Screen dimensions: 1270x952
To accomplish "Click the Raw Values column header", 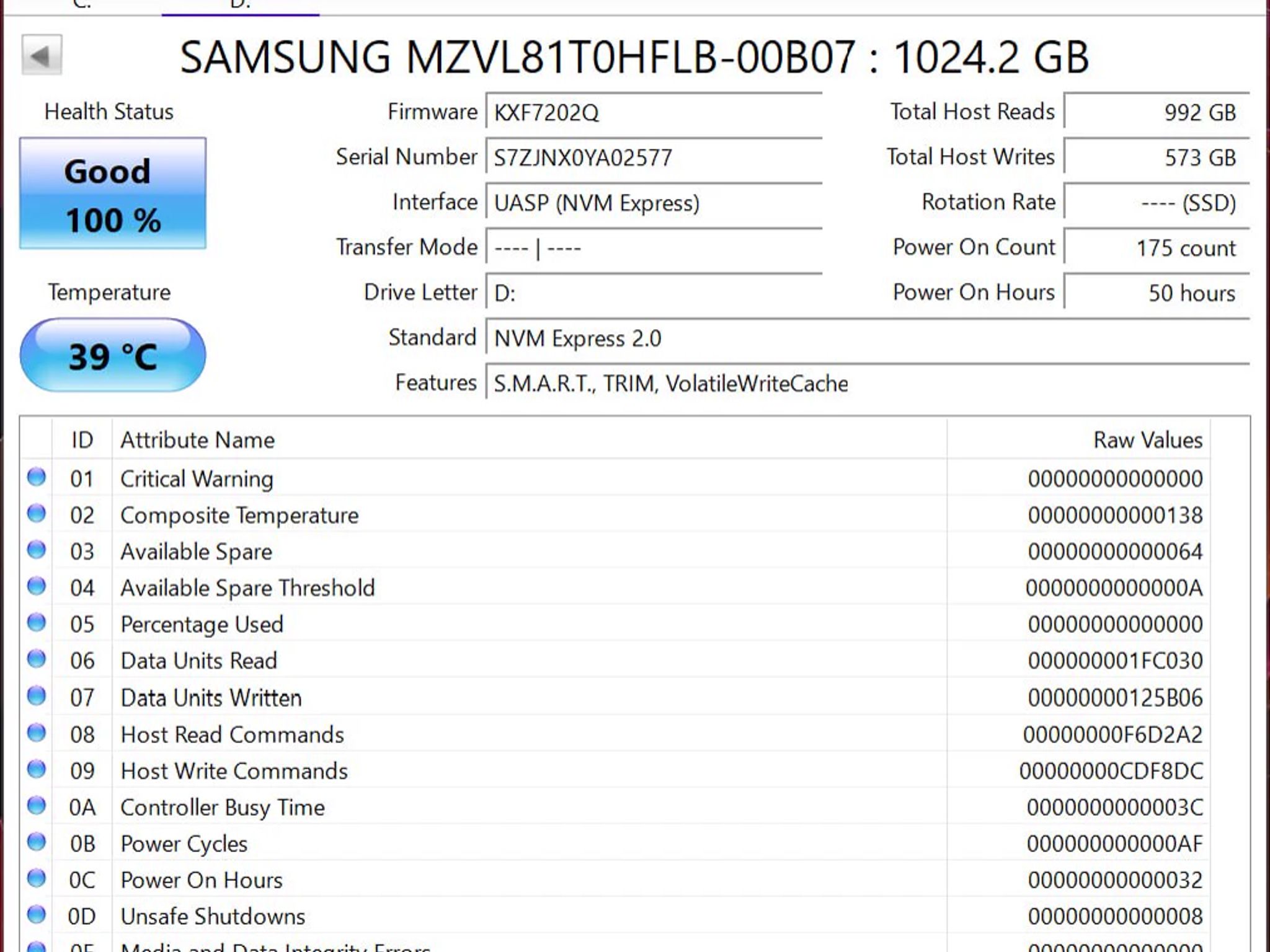I will 1079,439.
